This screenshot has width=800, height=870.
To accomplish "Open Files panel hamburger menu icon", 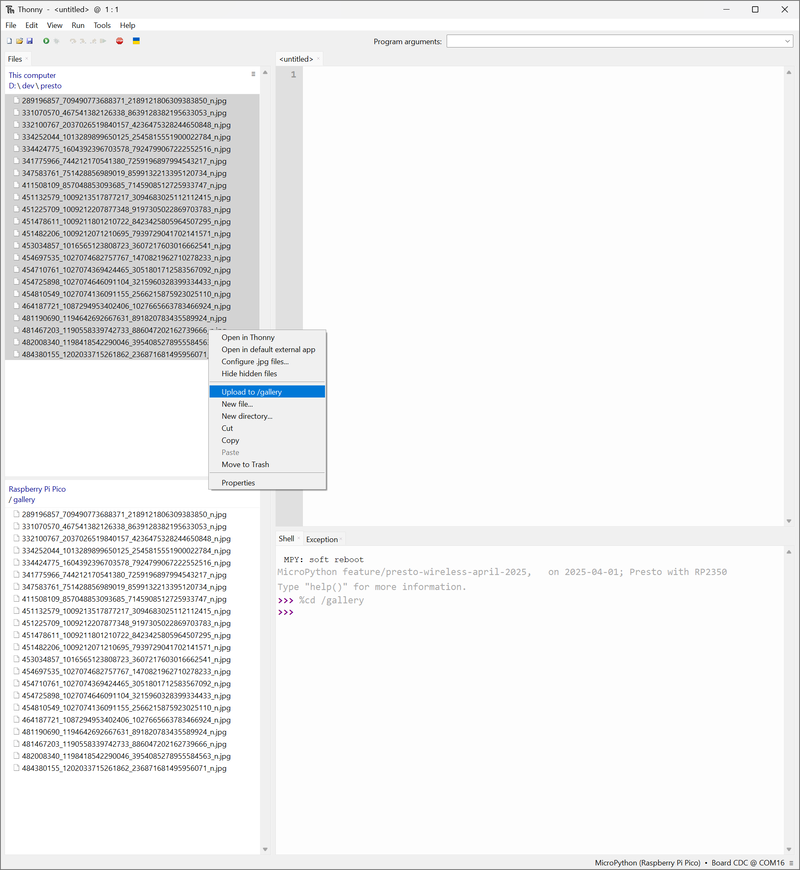I will coord(253,75).
